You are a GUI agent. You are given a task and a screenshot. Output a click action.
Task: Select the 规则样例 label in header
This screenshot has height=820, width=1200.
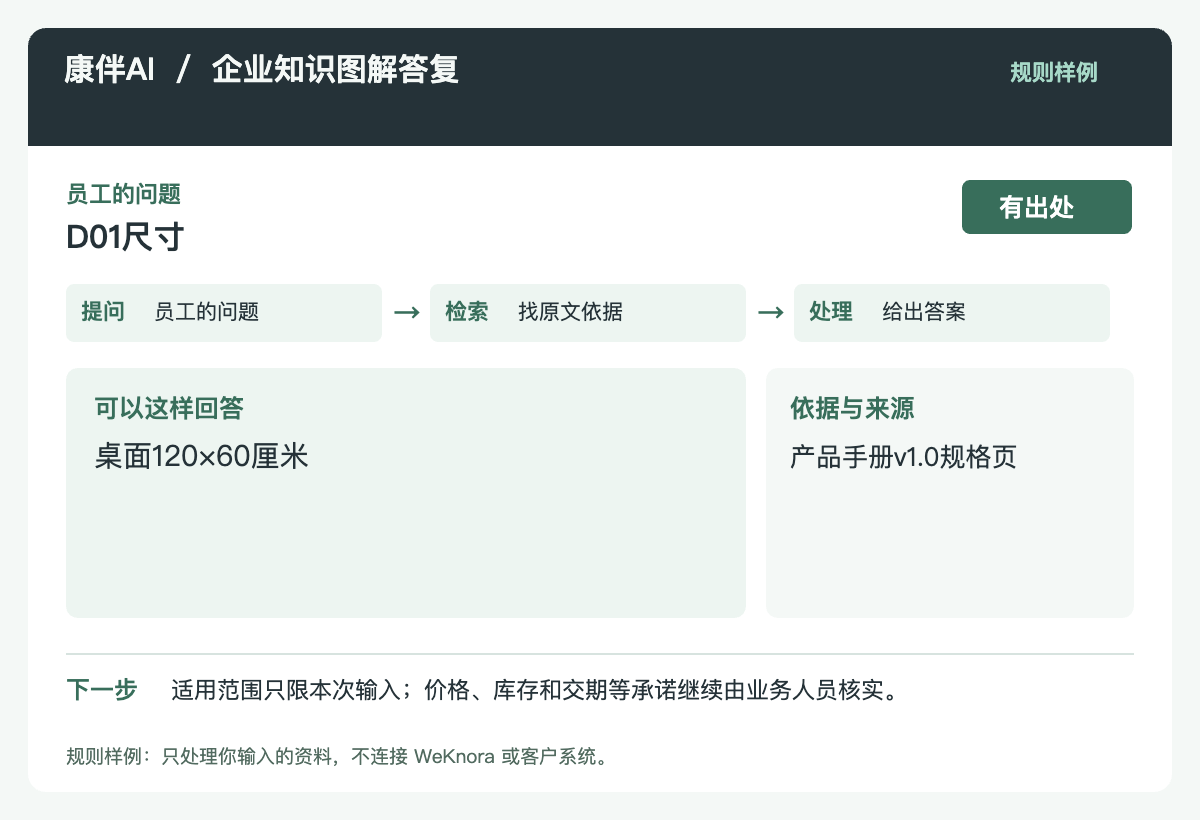tap(1053, 73)
